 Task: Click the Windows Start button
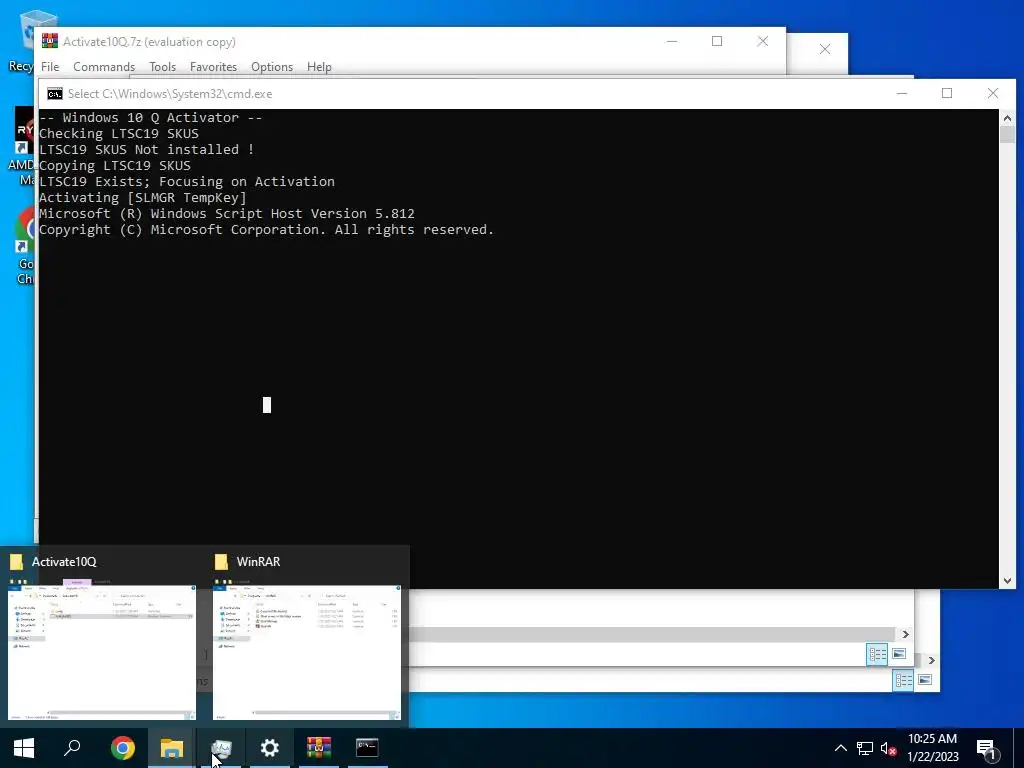[24, 748]
